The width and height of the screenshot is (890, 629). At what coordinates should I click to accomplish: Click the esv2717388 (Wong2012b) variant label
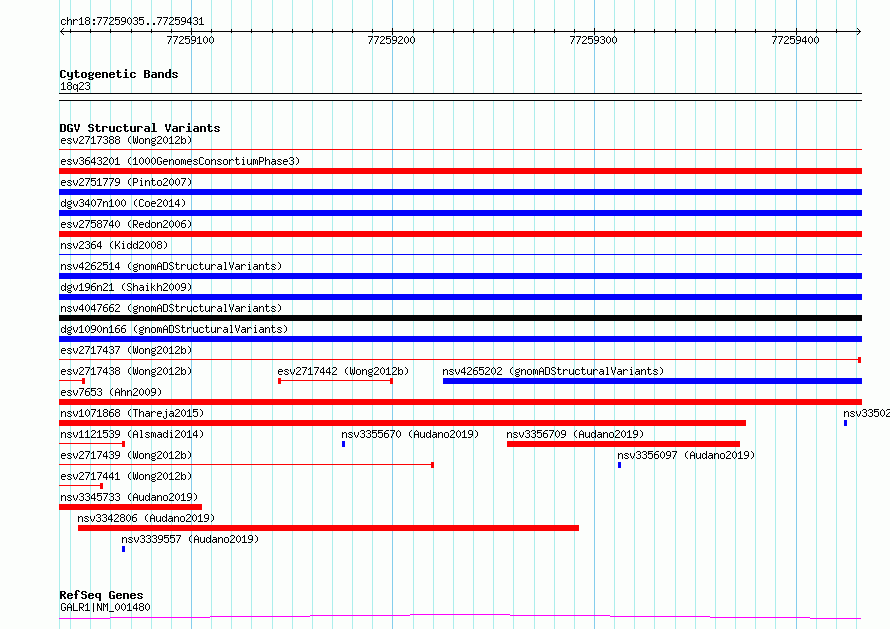click(126, 140)
